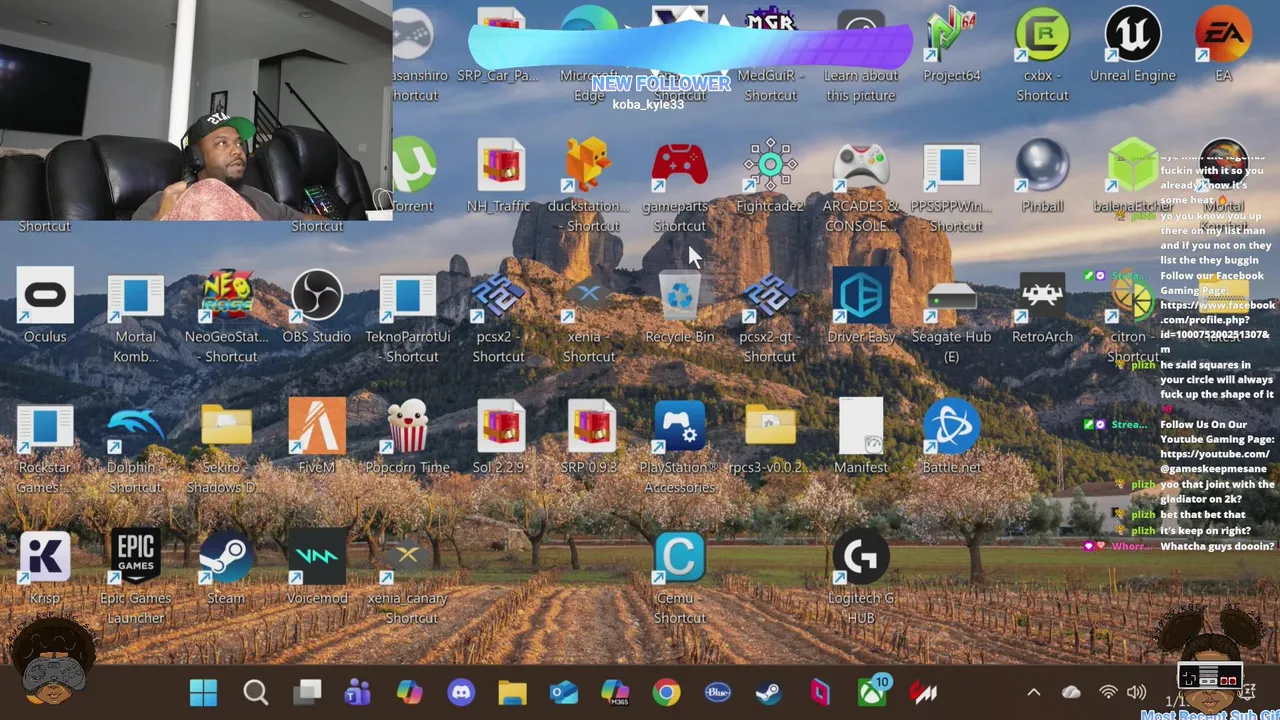The width and height of the screenshot is (1280, 720).
Task: Launch Cemu shortcut icon
Action: 680,558
